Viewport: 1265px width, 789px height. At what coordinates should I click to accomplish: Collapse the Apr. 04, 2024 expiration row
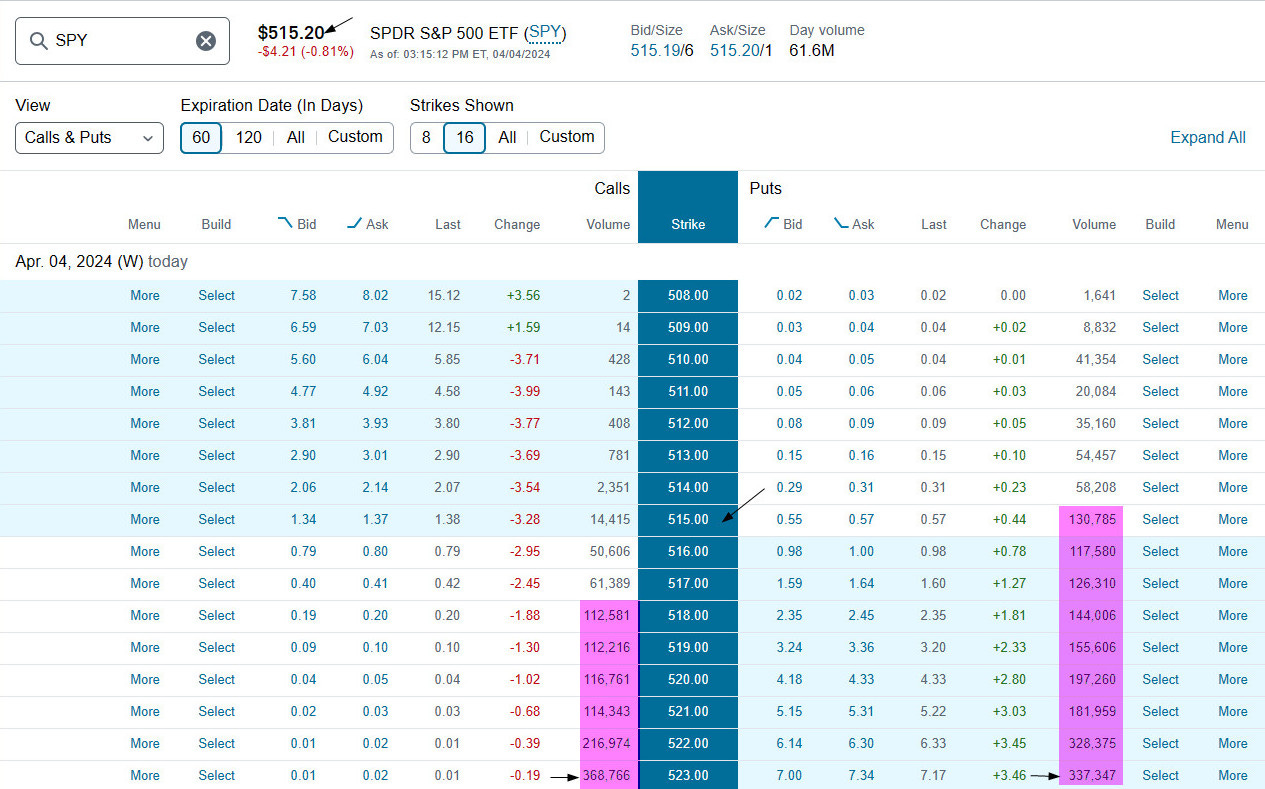[x=101, y=262]
